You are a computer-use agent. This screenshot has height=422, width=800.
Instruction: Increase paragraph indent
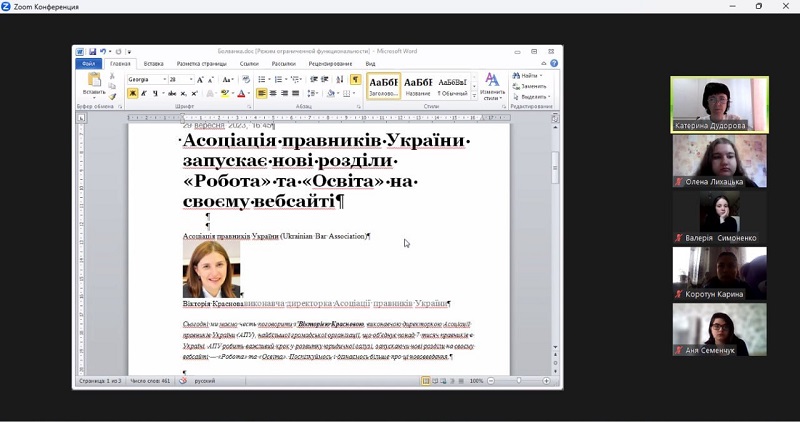tap(324, 80)
